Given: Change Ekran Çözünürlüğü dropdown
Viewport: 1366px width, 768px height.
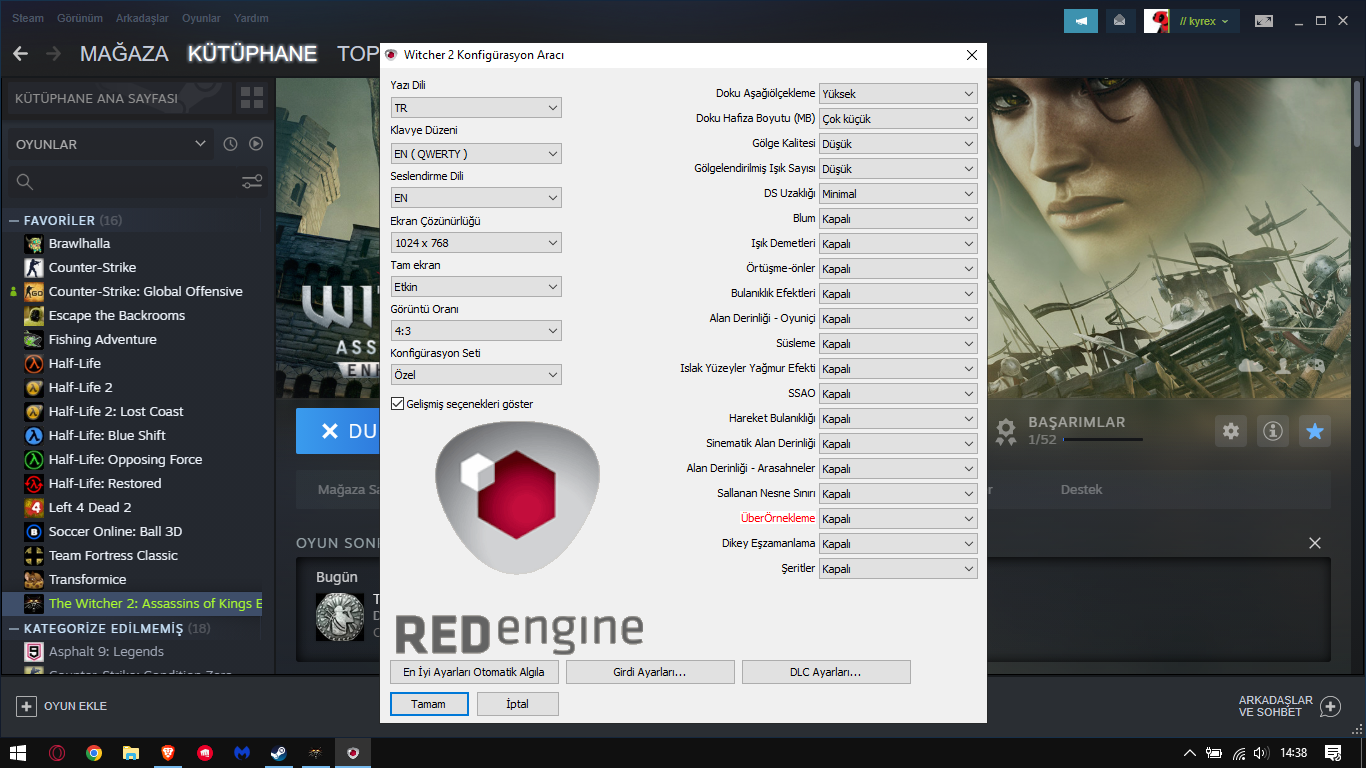Looking at the screenshot, I should coord(476,242).
